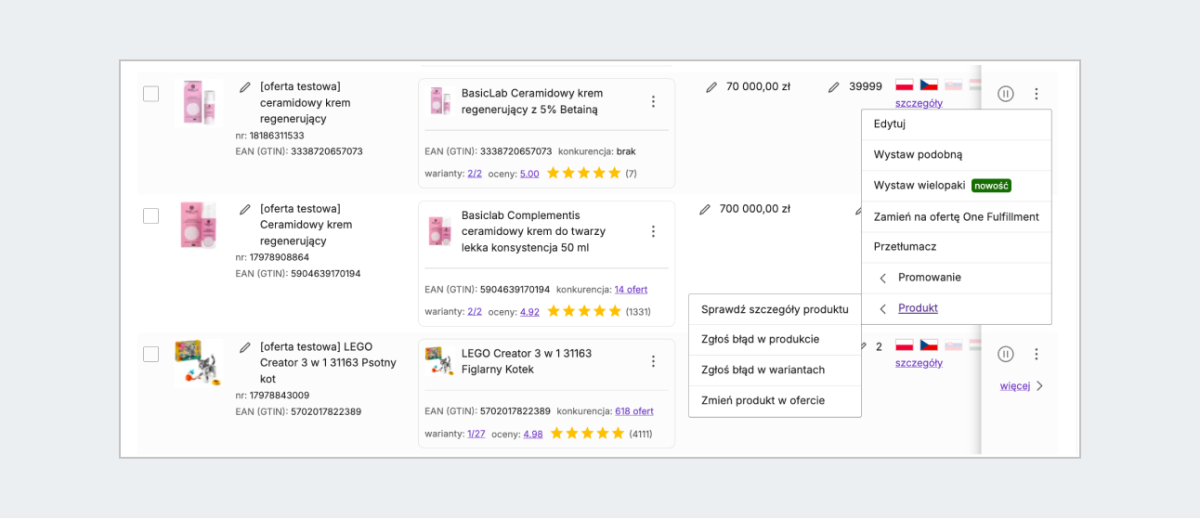Open the 5.00 rating link
Image resolution: width=1200 pixels, height=520 pixels.
coord(530,173)
